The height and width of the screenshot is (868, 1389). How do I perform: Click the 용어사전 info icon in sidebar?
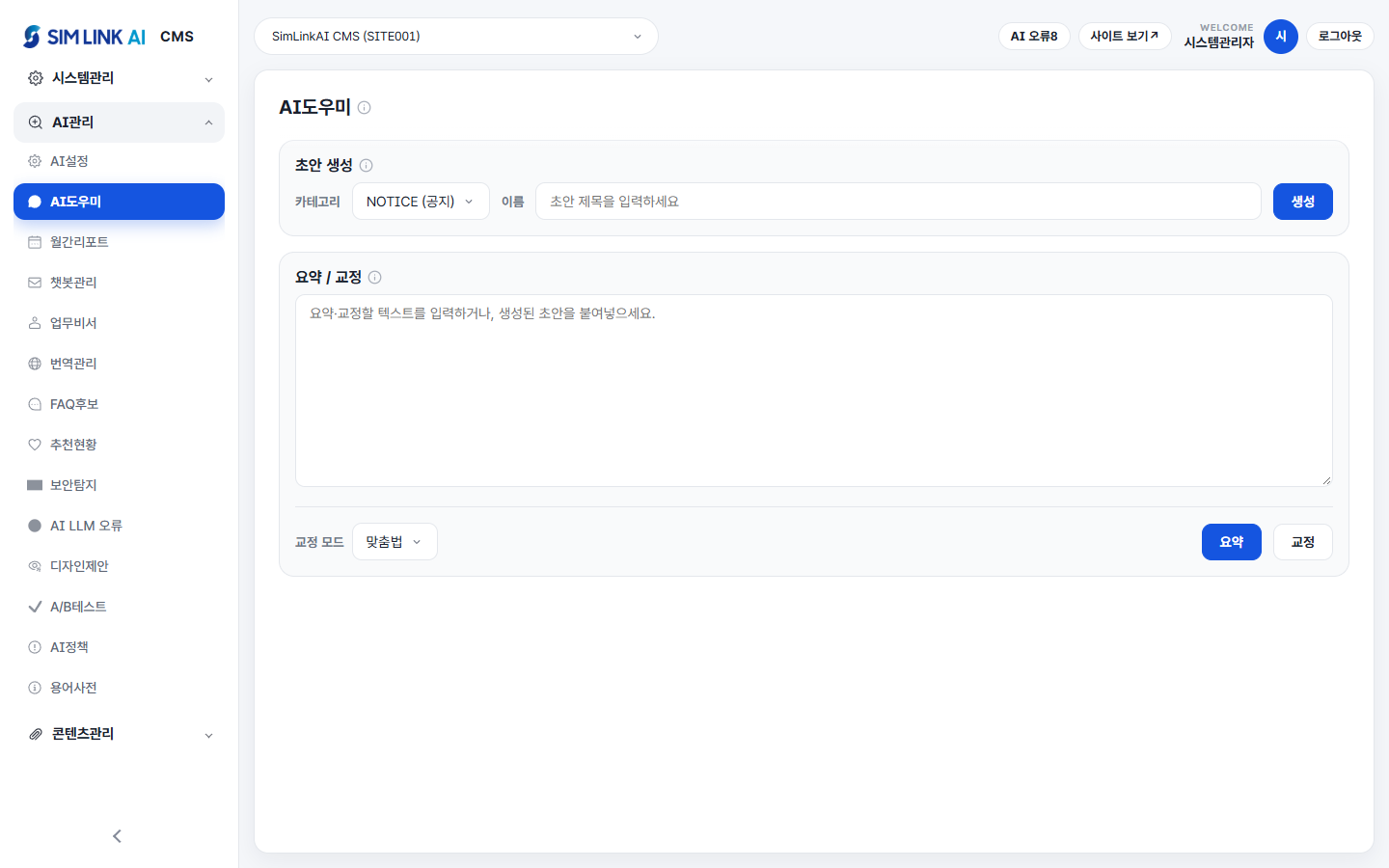(35, 688)
